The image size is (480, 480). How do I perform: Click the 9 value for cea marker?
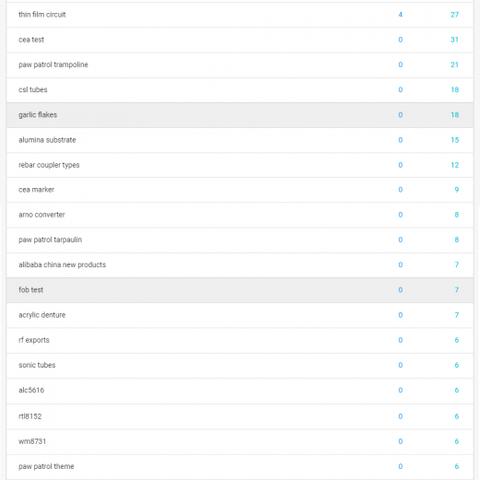pos(457,190)
